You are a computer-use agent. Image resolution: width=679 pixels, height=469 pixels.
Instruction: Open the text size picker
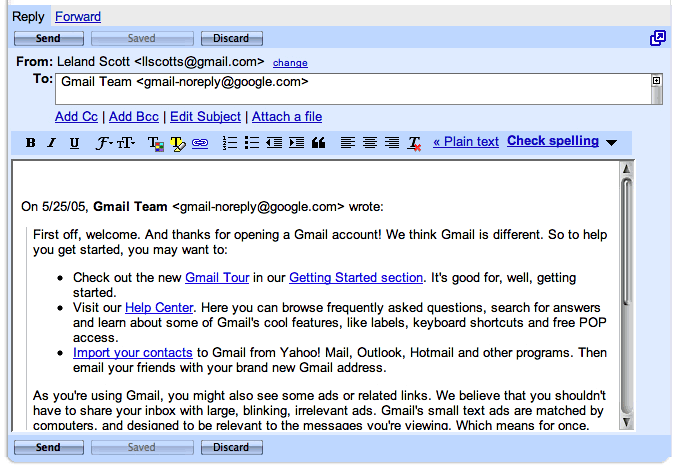tap(126, 142)
